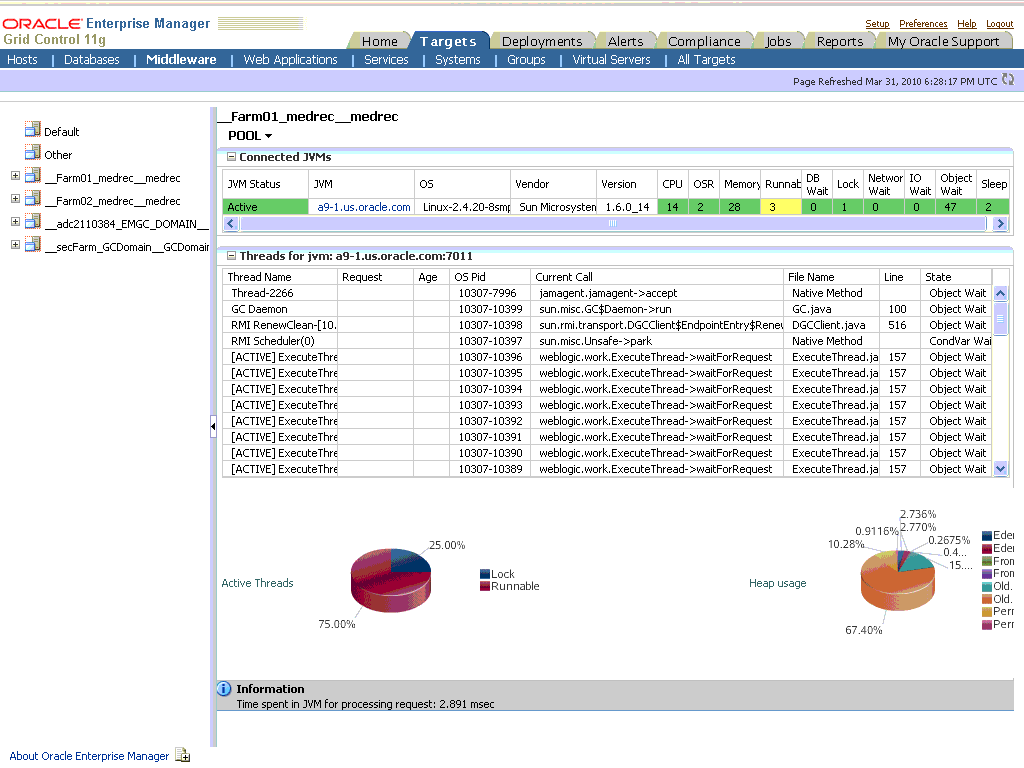Open the My Oracle Support tab

[x=943, y=41]
